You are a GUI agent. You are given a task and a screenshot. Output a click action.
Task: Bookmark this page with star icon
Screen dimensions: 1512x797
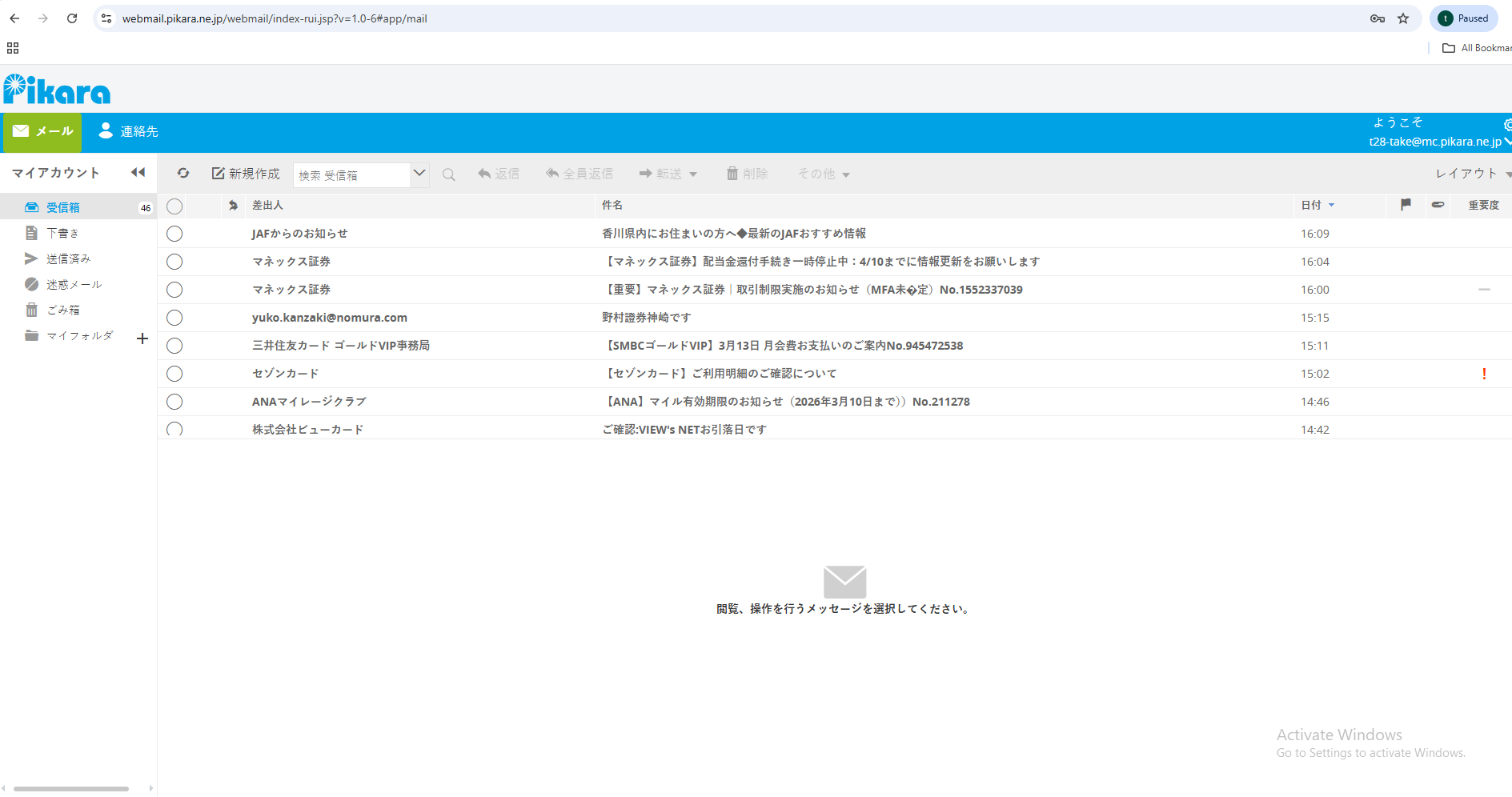click(1403, 18)
